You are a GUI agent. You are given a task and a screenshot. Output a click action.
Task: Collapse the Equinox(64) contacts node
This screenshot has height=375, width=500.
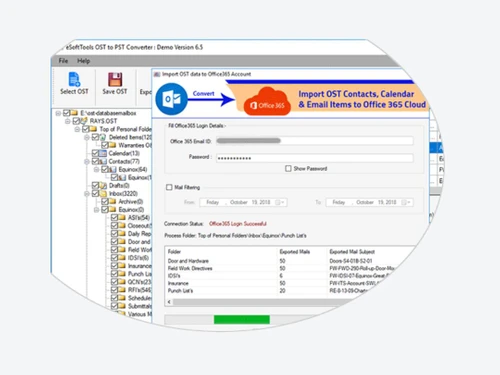pyautogui.click(x=97, y=170)
